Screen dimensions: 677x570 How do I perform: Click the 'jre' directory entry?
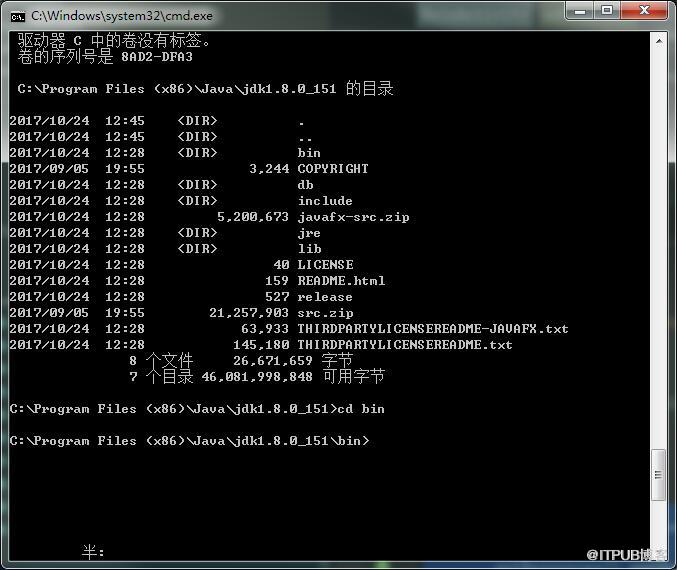click(x=309, y=233)
